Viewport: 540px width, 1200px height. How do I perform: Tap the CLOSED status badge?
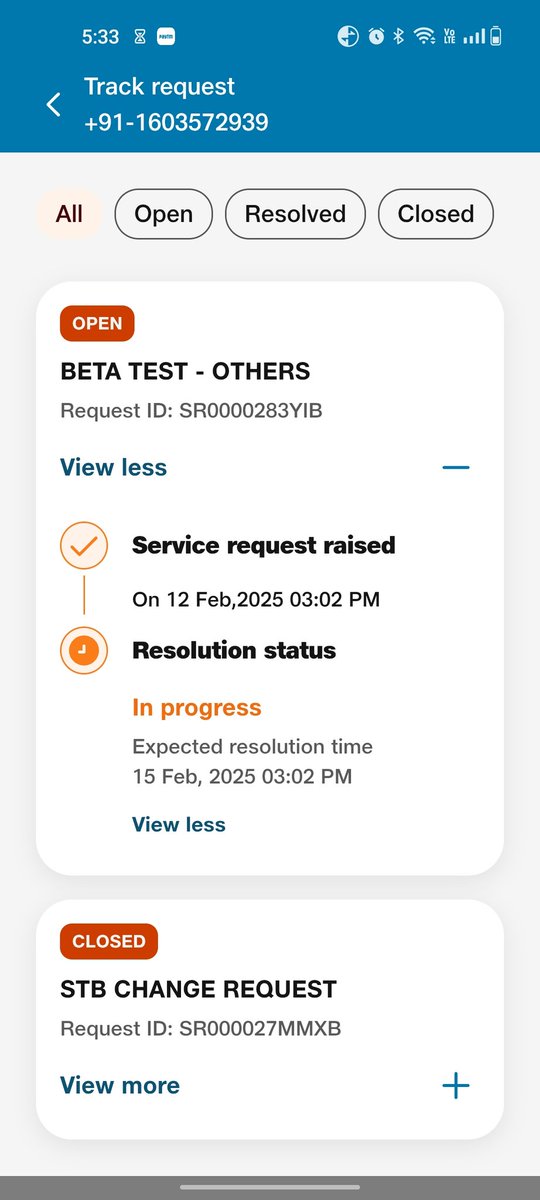tap(109, 941)
